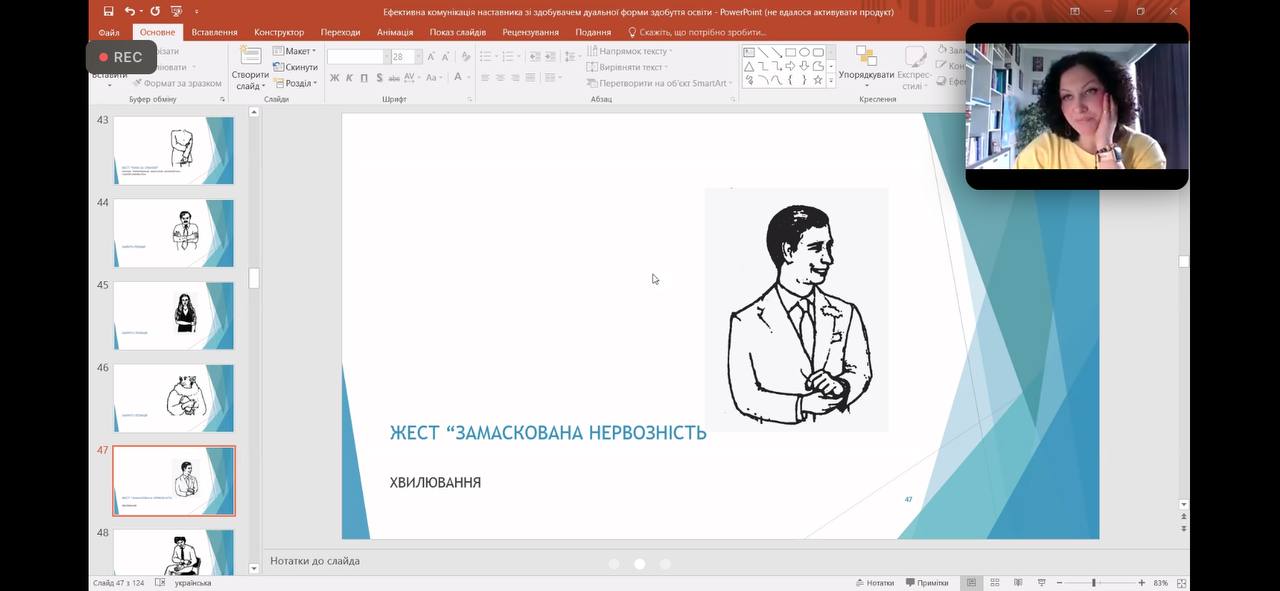The height and width of the screenshot is (591, 1280).
Task: Adjust the zoom slider in status bar
Action: coord(1093,583)
